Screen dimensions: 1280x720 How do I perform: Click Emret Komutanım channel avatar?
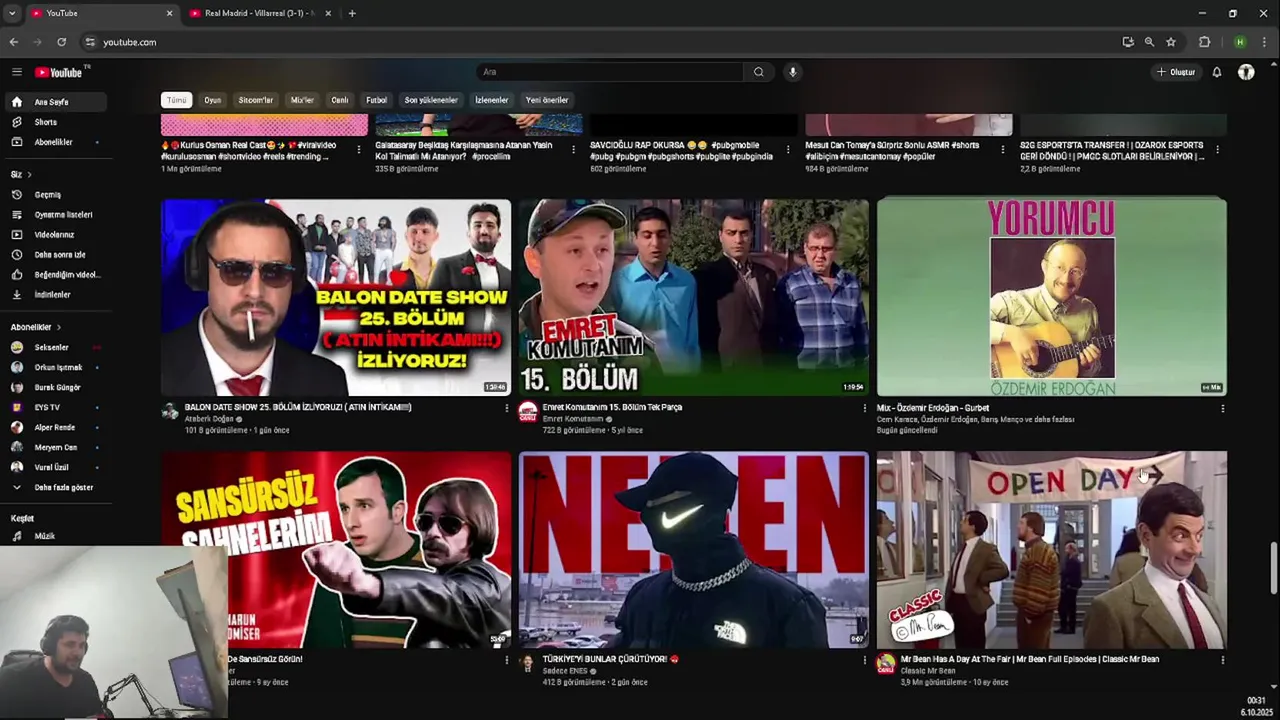(528, 411)
